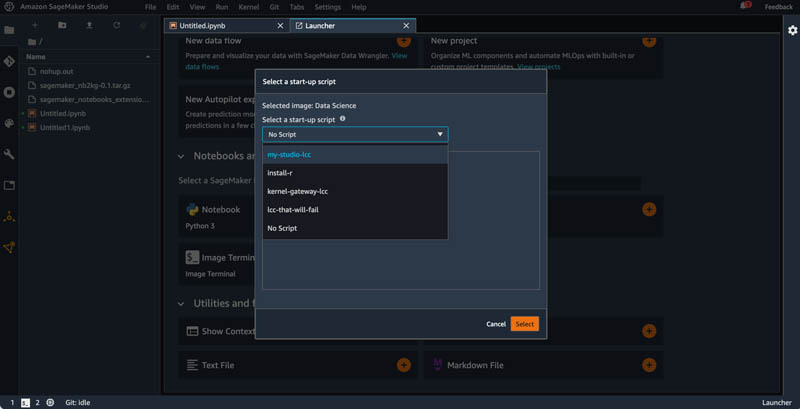Open the Help menu
Viewport: 800px width, 409px height.
(359, 7)
